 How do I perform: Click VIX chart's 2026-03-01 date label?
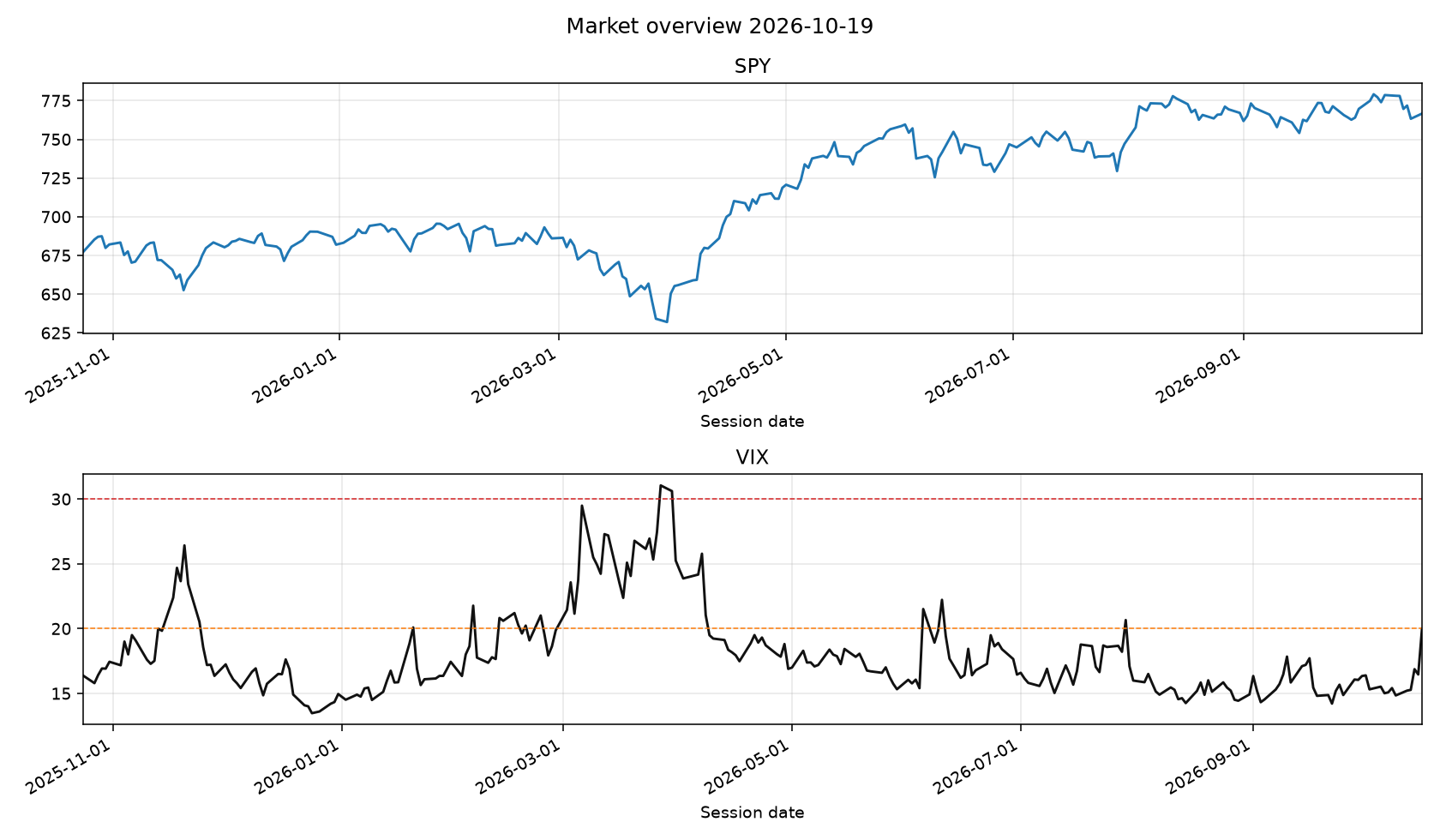(x=519, y=765)
